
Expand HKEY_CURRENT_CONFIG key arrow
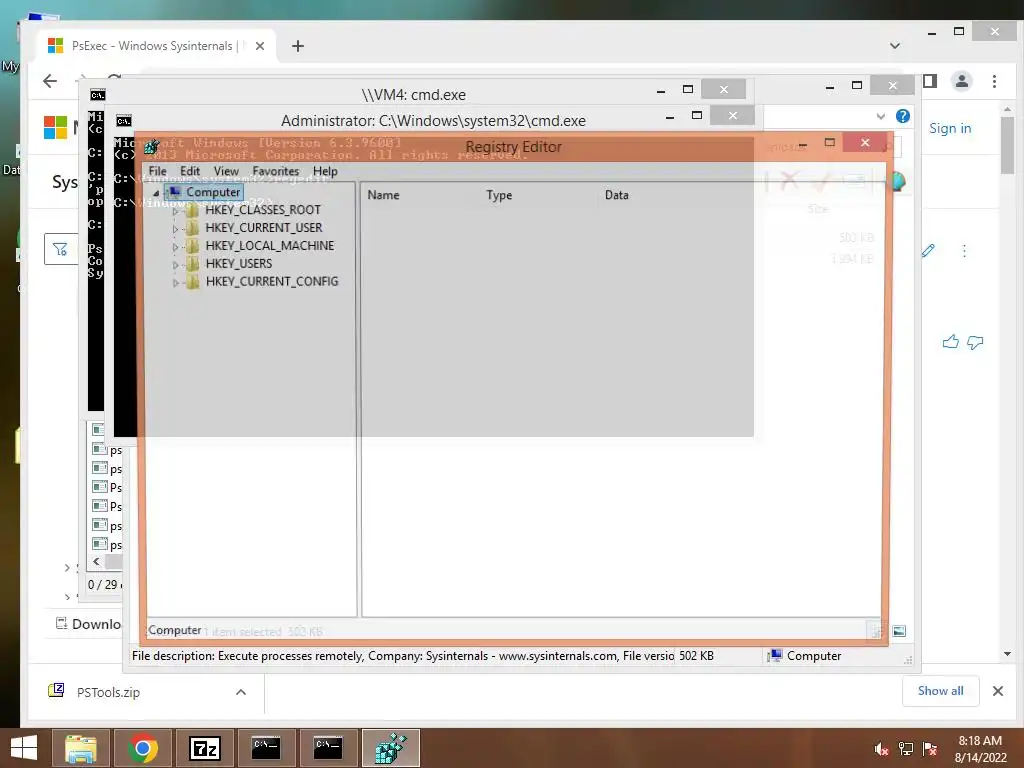(175, 283)
